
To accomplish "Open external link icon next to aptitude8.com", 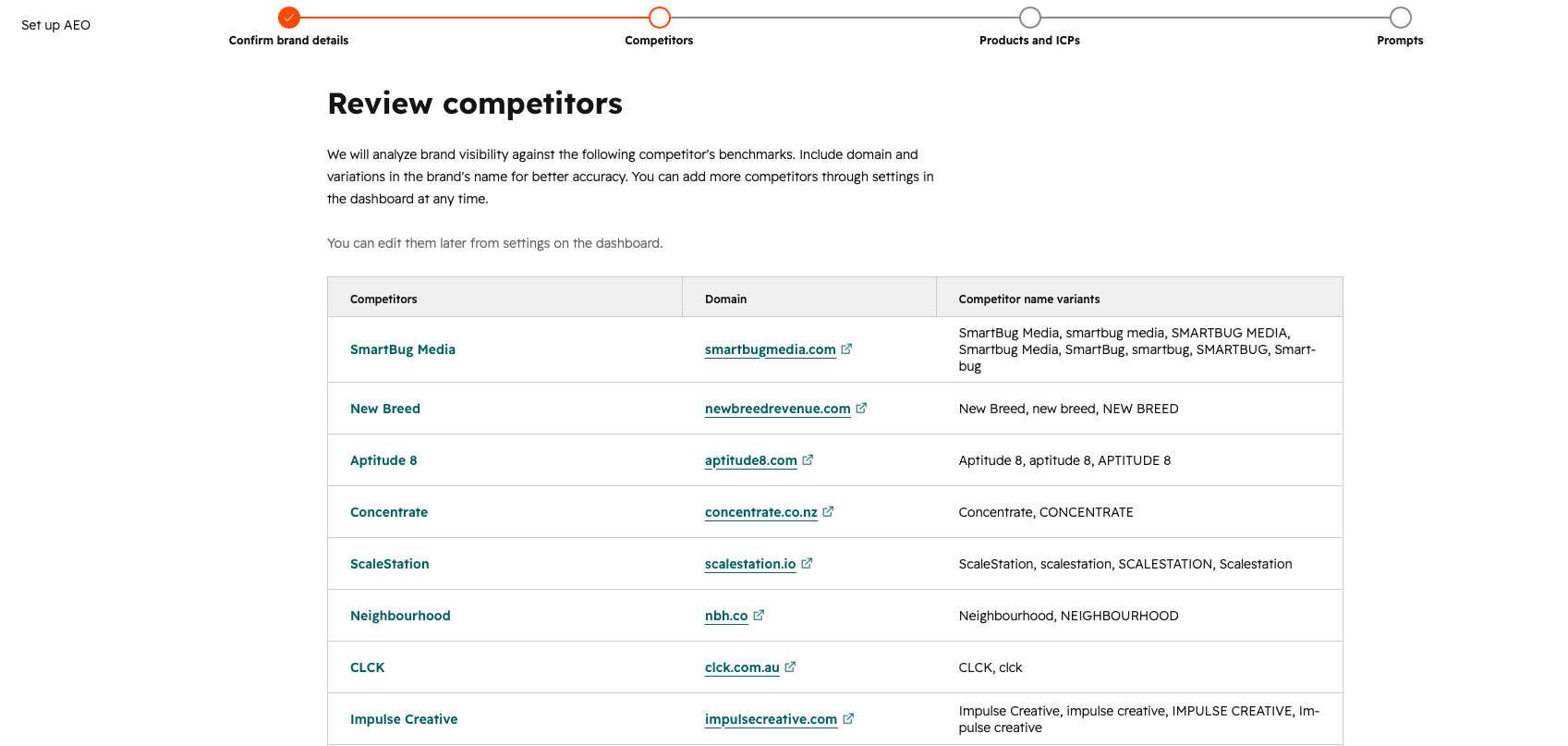I will point(808,459).
